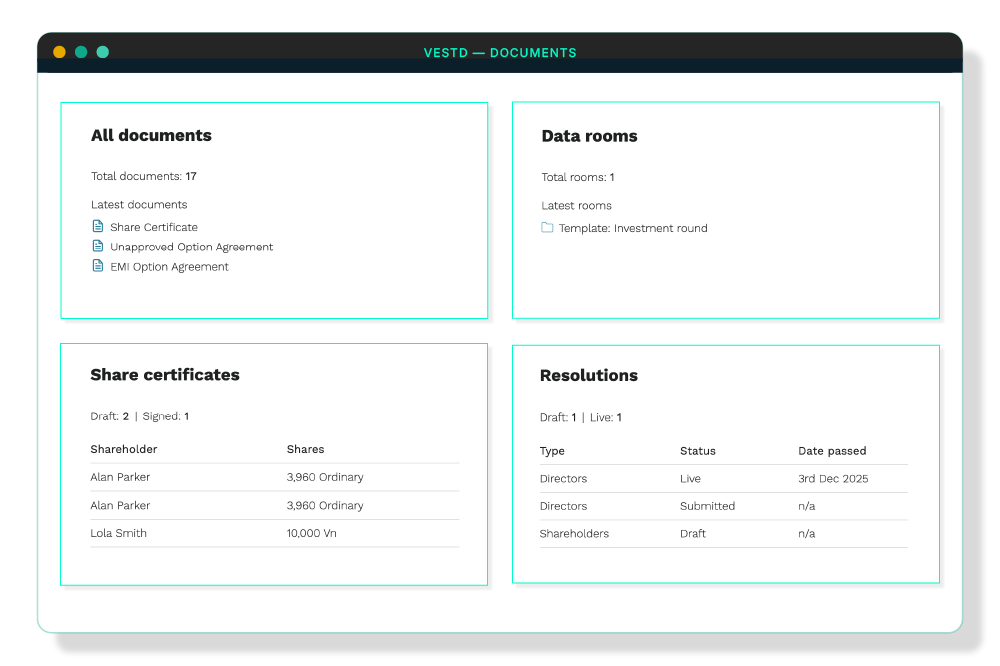This screenshot has height=666, width=1000.
Task: Click the folder icon beside Template: Investment round
Action: tap(547, 227)
